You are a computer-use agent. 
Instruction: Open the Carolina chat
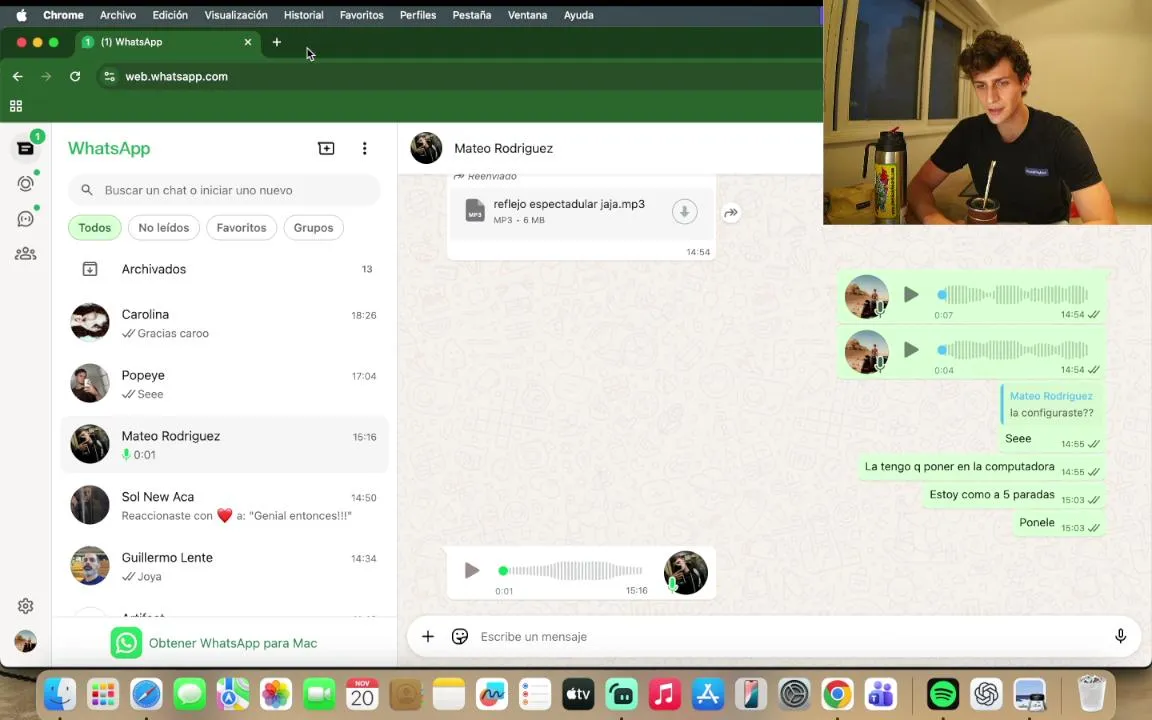[x=225, y=323]
